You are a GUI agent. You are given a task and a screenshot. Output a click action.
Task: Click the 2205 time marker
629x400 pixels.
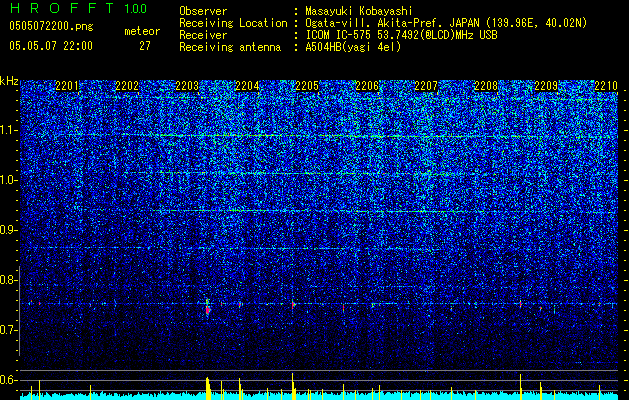click(x=307, y=86)
